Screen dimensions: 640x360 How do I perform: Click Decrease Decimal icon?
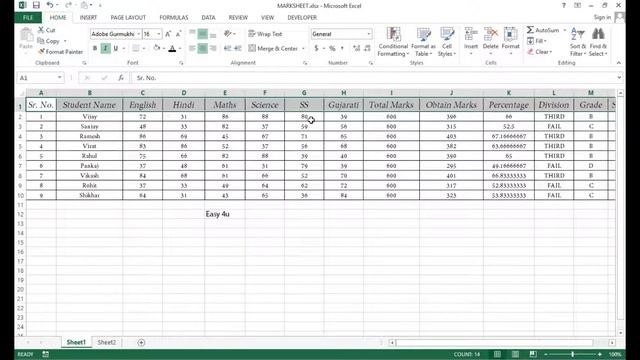point(367,48)
